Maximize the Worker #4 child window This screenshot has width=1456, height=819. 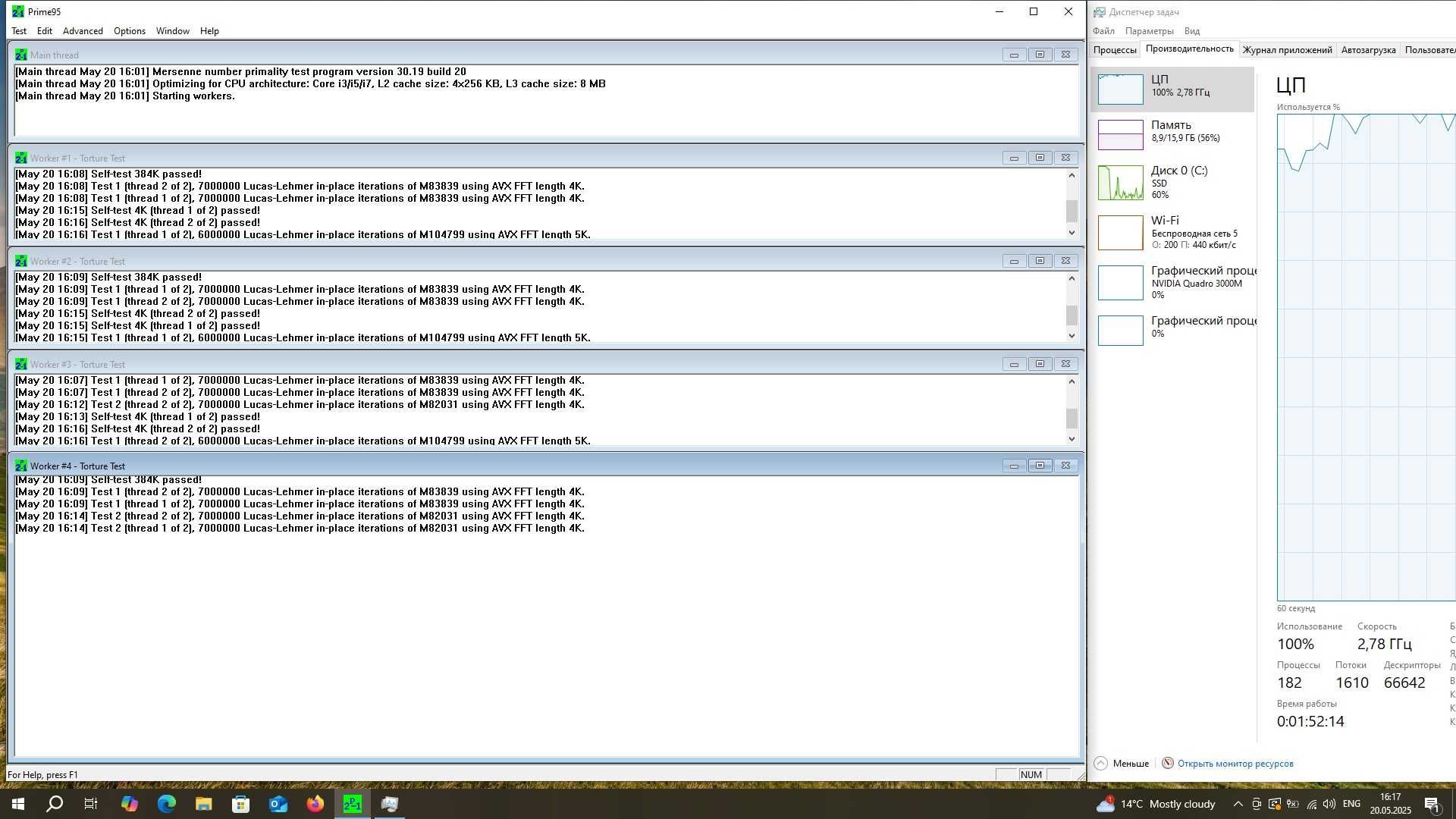1040,466
